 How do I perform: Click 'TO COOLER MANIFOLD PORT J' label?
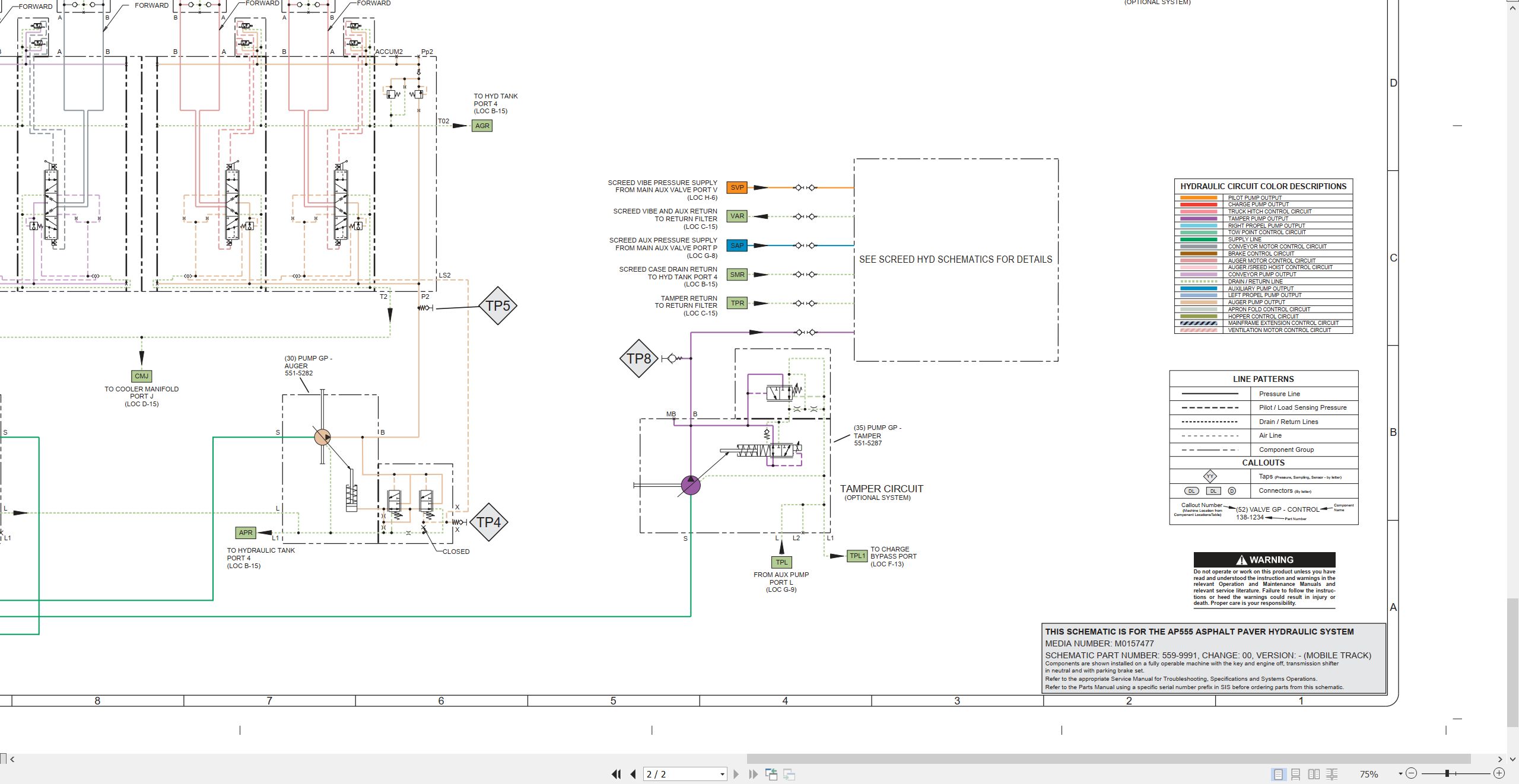(x=142, y=393)
